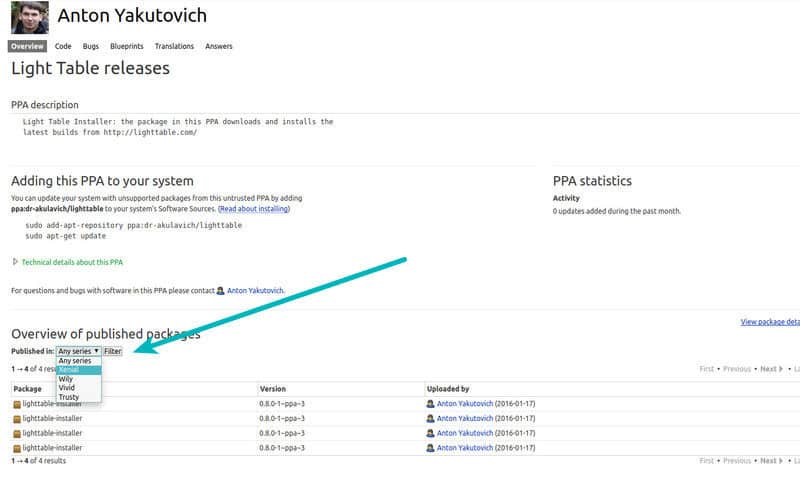Viewport: 800px width, 481px height.
Task: Open the Bugs tab
Action: tap(91, 46)
